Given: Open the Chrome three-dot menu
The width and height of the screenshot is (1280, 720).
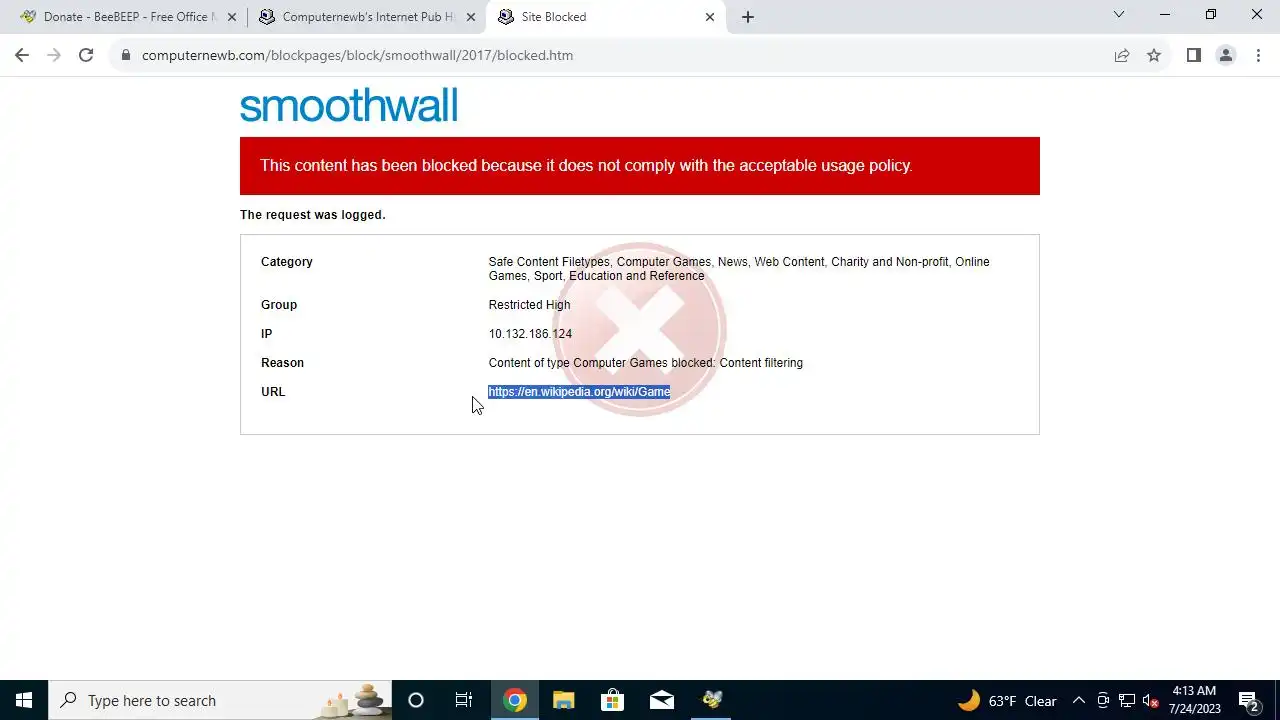Looking at the screenshot, I should tap(1258, 55).
